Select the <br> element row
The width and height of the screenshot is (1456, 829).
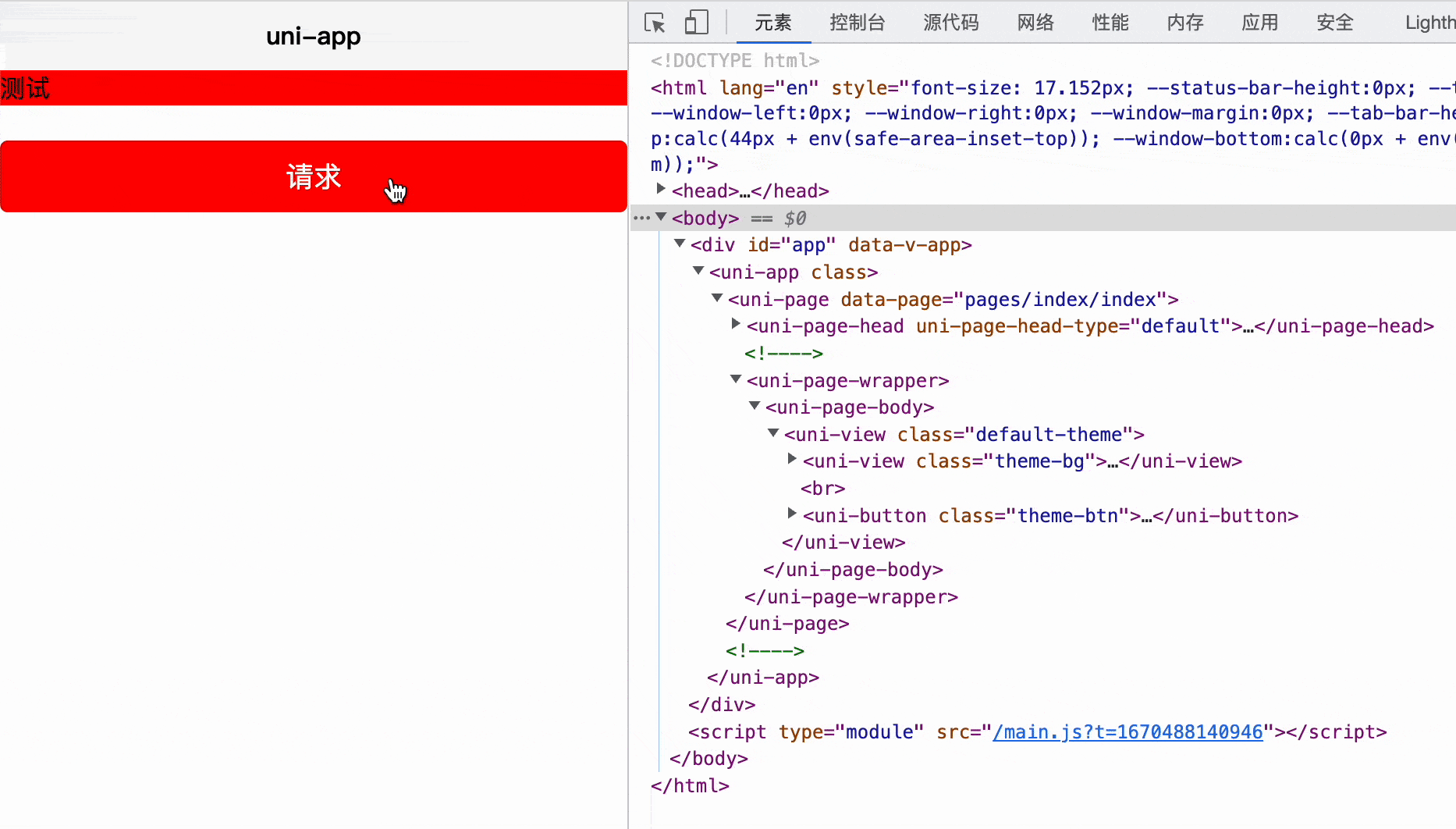point(823,489)
